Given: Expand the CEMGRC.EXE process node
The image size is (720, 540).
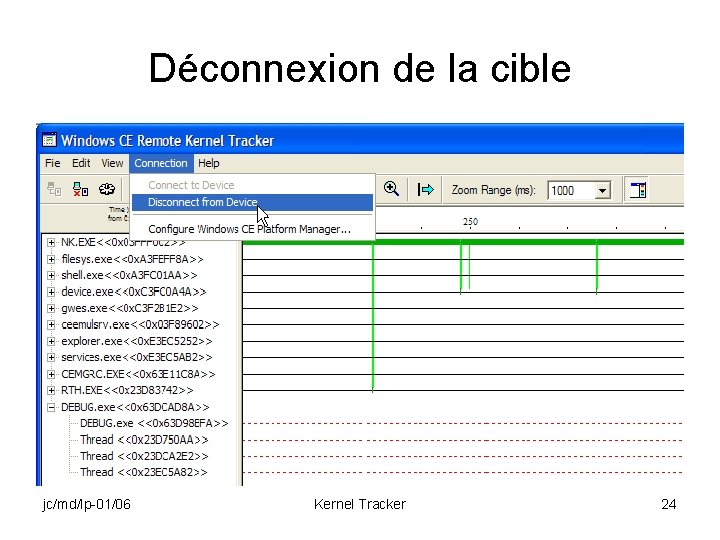Looking at the screenshot, I should (x=51, y=374).
